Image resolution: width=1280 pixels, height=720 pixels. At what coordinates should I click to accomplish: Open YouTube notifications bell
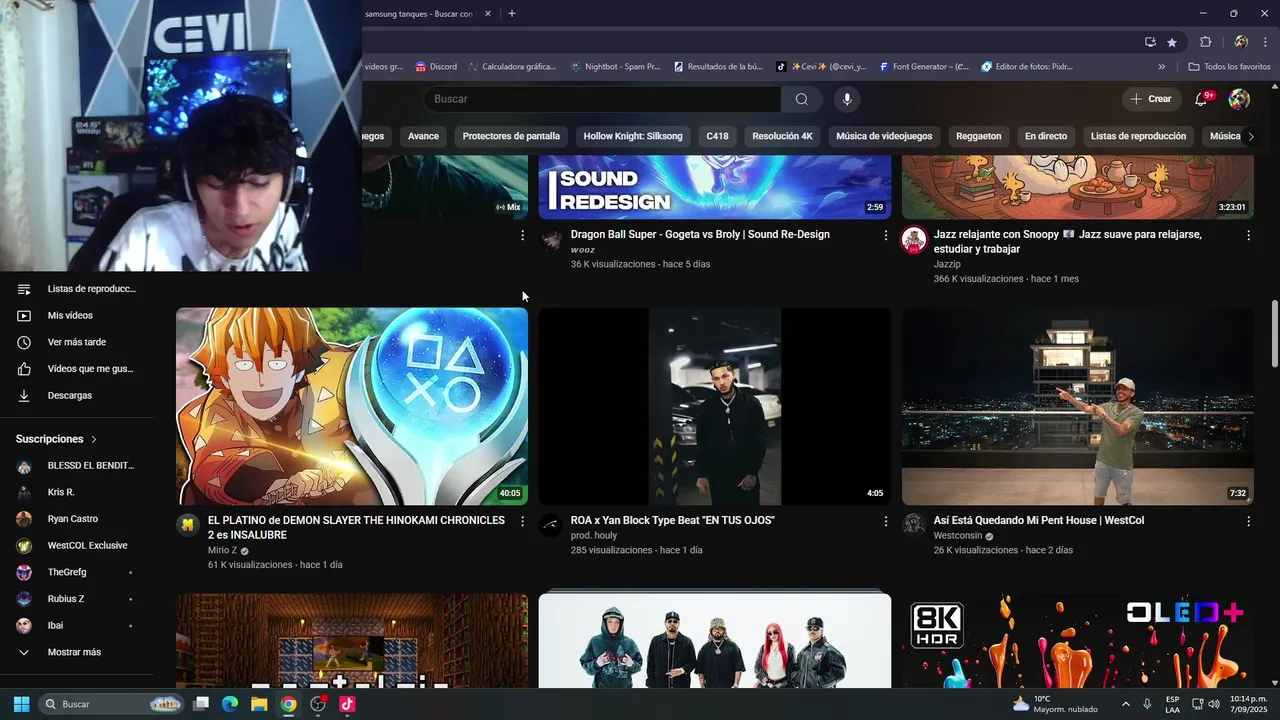1202,99
